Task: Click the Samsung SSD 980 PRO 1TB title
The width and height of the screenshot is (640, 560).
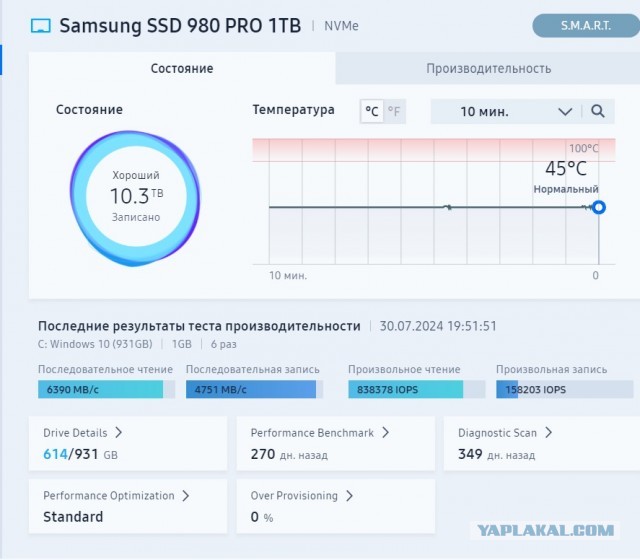Action: (x=180, y=26)
